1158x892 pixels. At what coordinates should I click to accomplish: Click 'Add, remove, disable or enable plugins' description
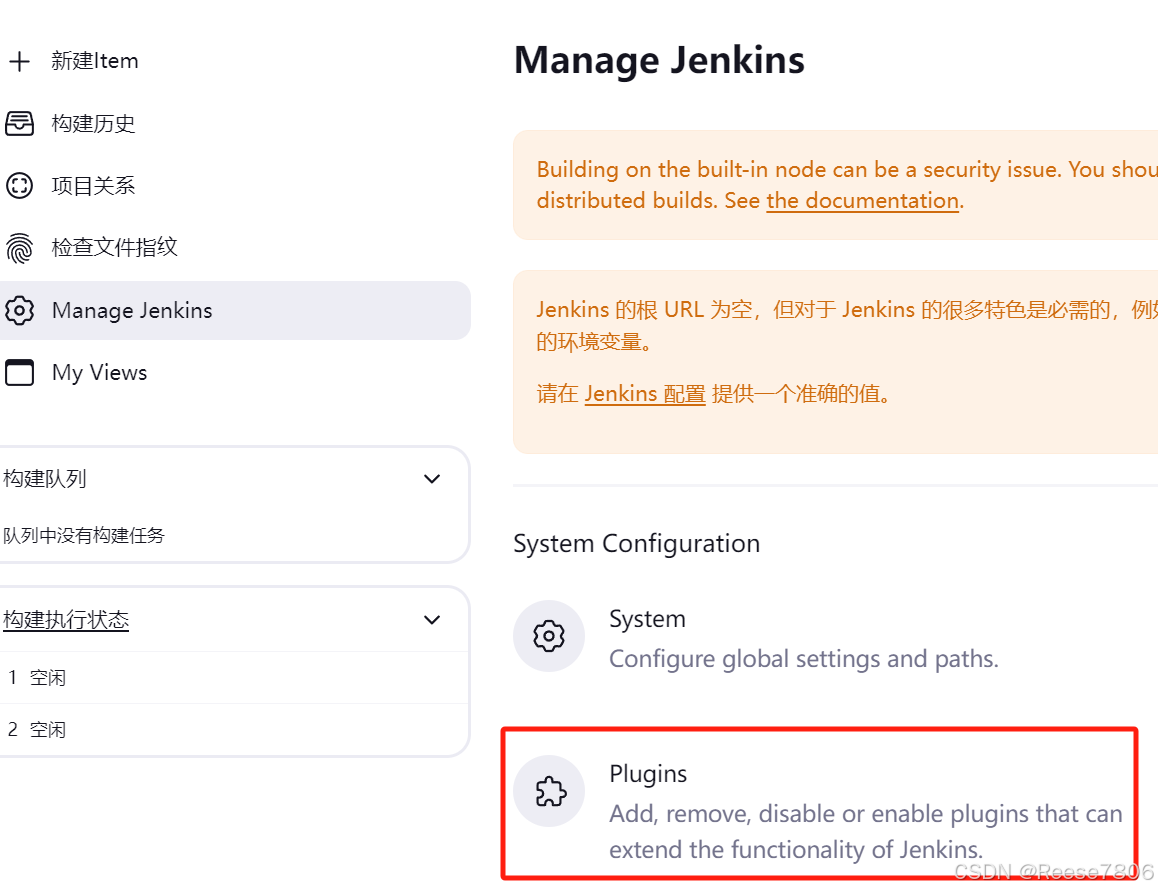[x=866, y=831]
